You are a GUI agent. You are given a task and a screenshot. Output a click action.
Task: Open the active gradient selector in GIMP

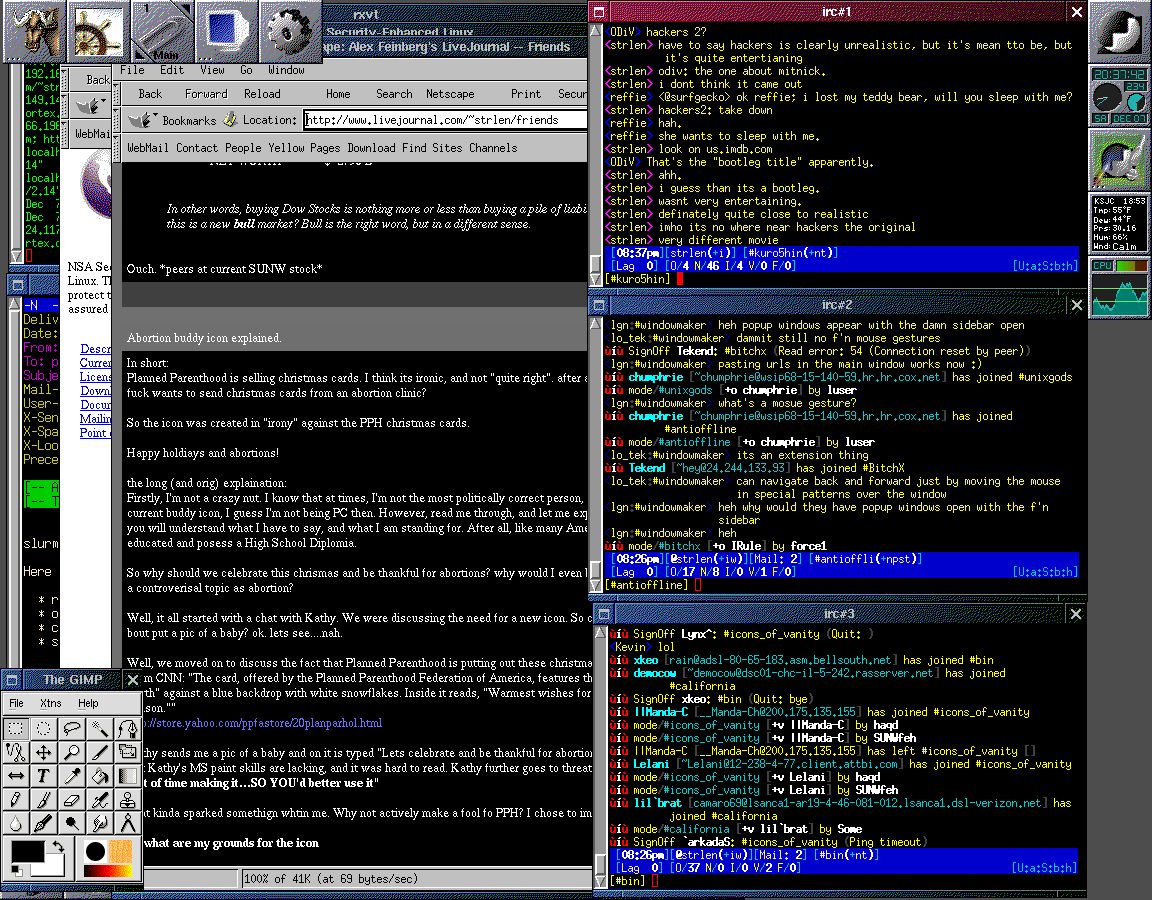click(107, 871)
